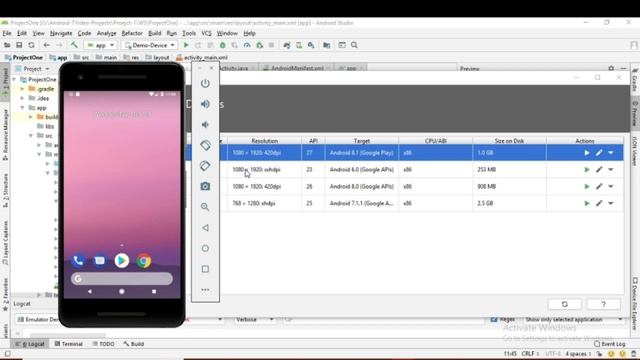The width and height of the screenshot is (640, 360).
Task: Click the AVD Manager help button
Action: [x=603, y=304]
